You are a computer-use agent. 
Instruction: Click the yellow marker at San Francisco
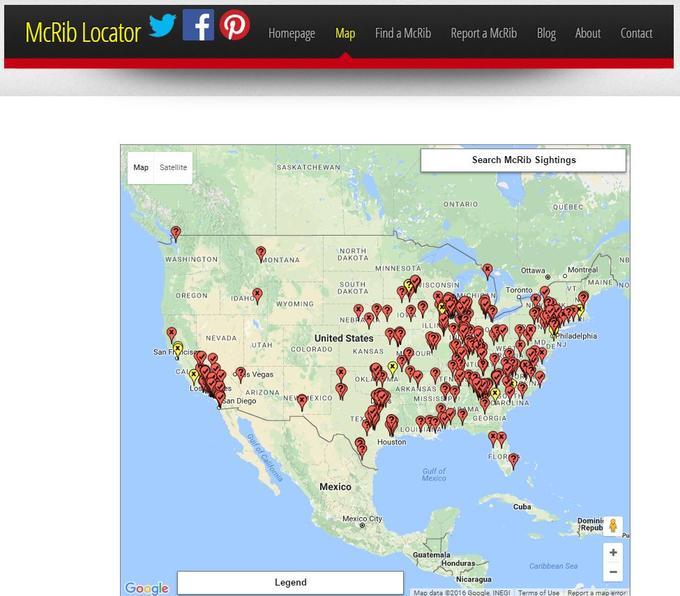click(177, 350)
